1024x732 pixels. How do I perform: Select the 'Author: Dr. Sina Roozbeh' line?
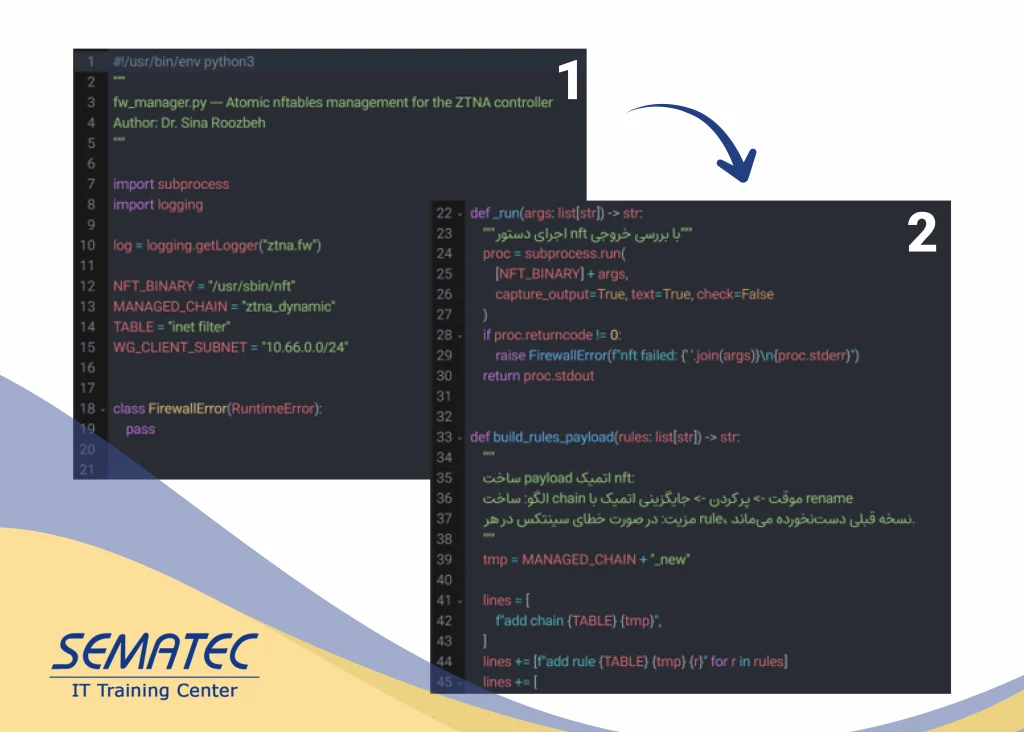(x=189, y=123)
